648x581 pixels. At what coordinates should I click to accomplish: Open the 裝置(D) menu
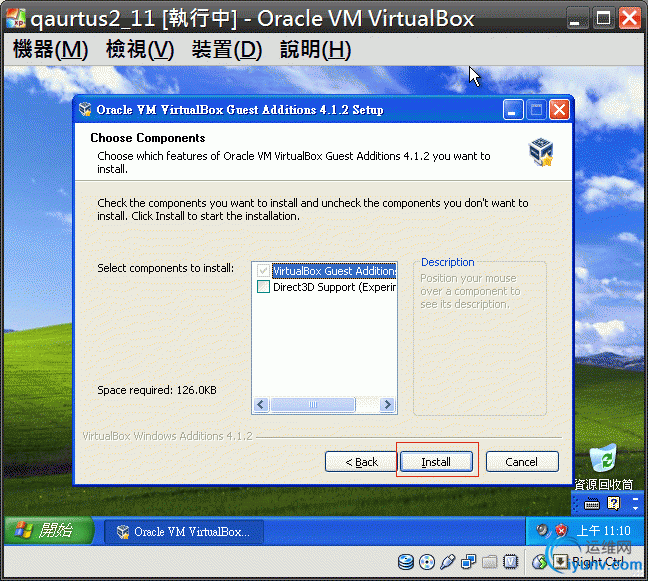(226, 50)
